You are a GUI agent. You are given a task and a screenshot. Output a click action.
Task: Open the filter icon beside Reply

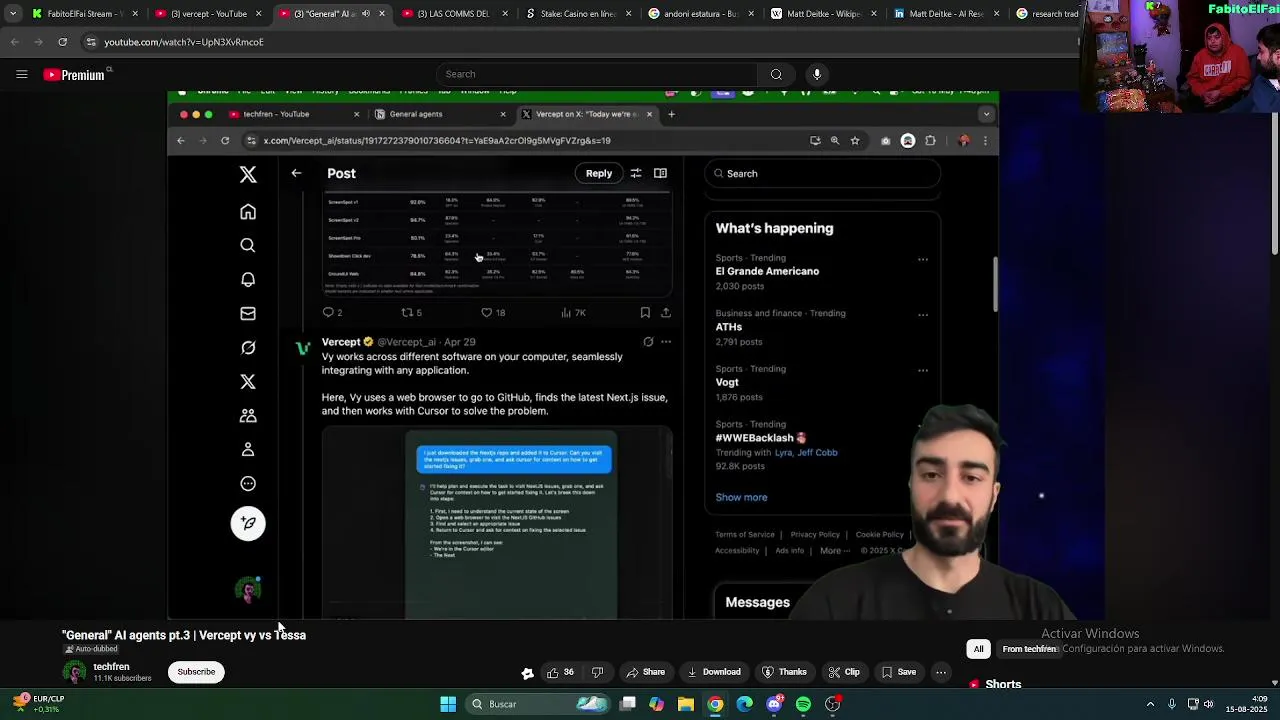pyautogui.click(x=636, y=173)
